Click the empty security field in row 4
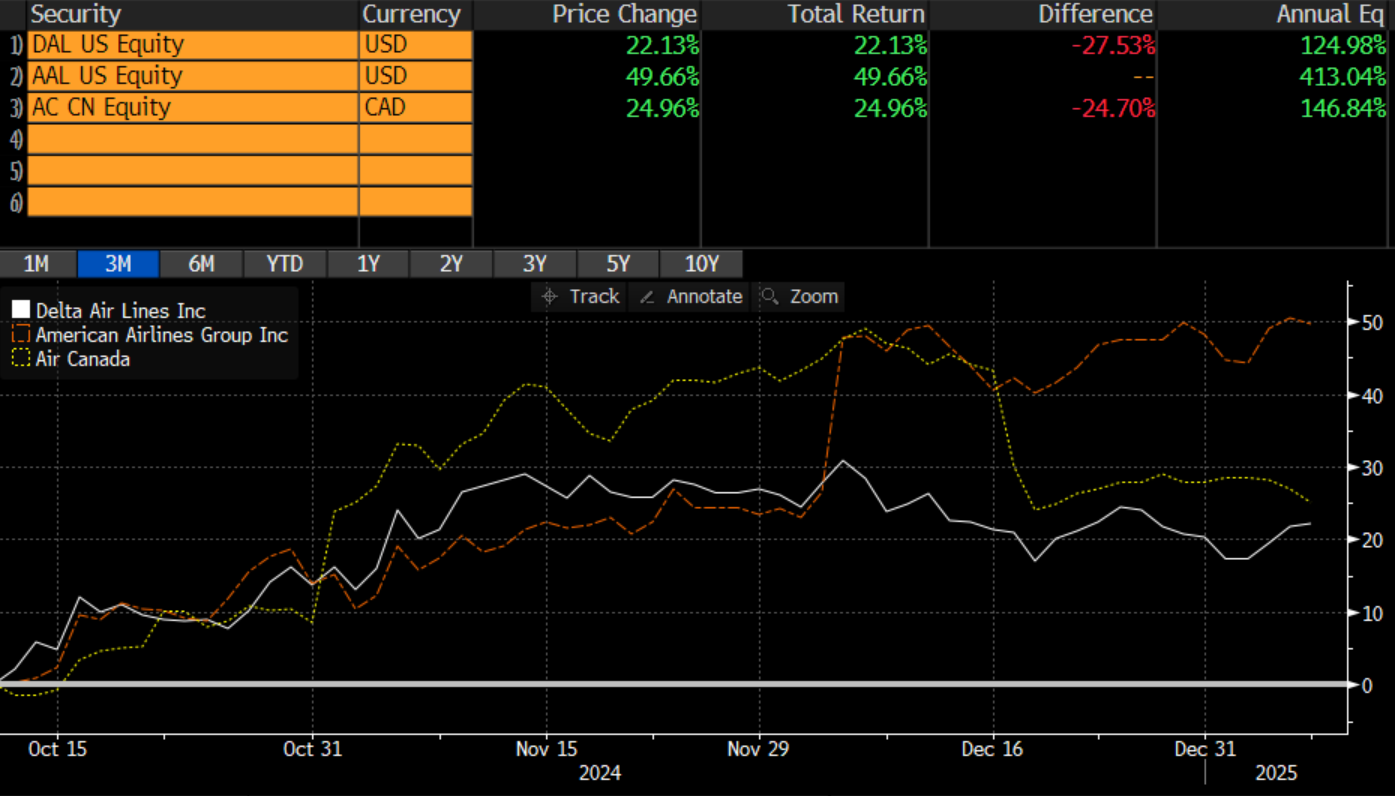 192,139
